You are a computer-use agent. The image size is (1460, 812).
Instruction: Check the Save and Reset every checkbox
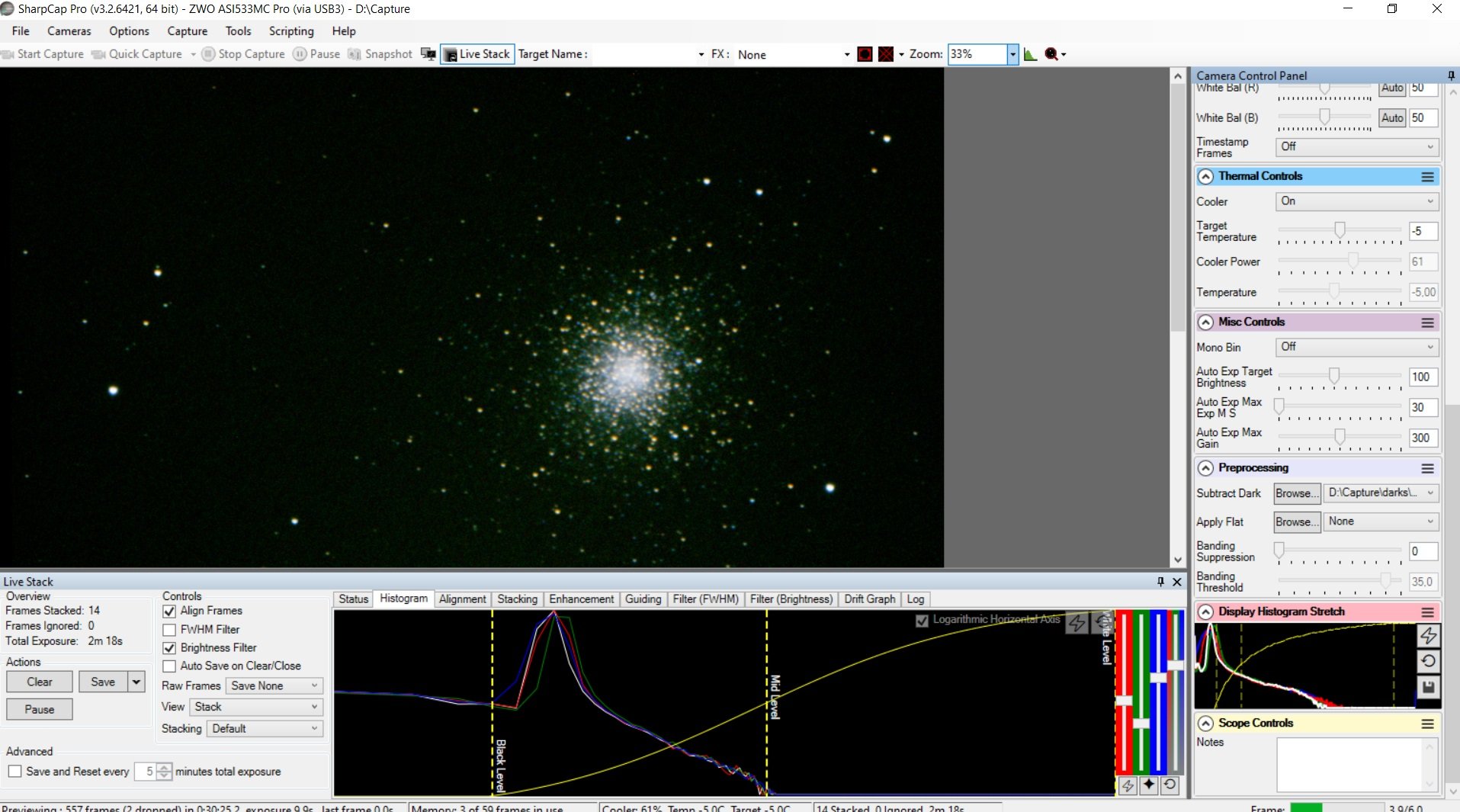point(14,772)
